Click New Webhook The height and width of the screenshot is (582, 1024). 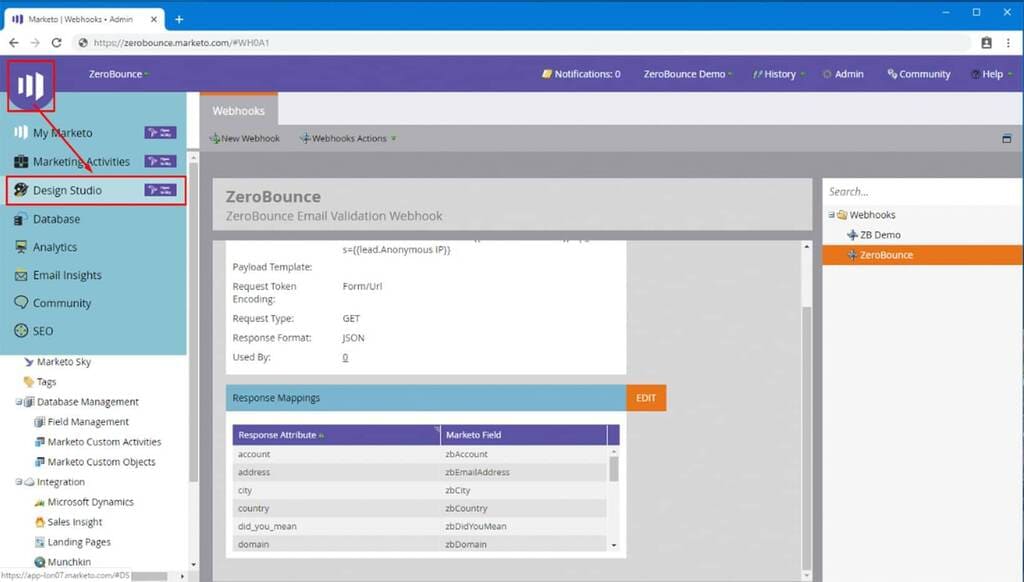[244, 138]
